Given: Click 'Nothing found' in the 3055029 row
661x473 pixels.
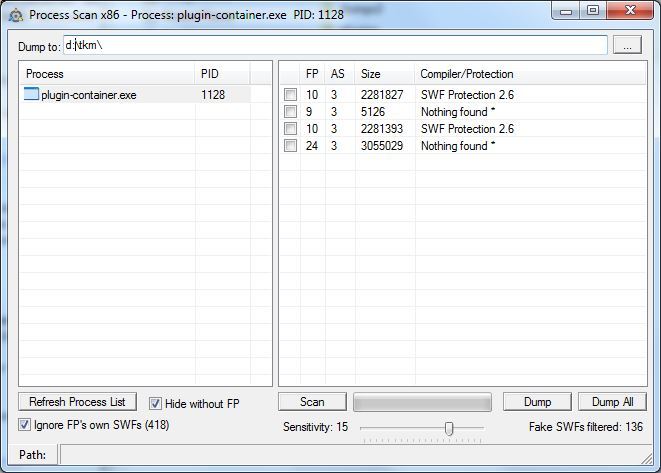Looking at the screenshot, I should 458,146.
